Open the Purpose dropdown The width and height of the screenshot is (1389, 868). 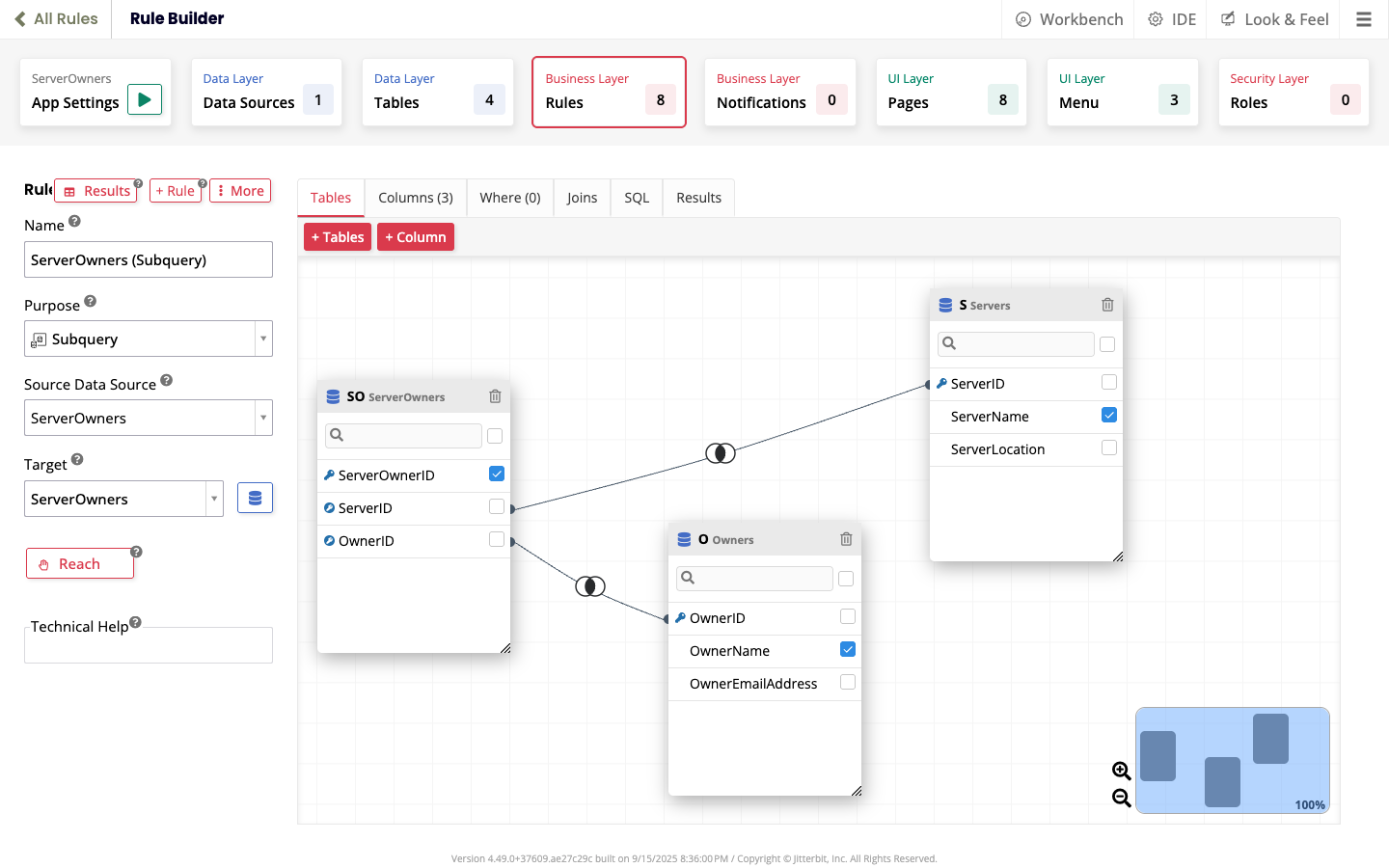click(x=262, y=339)
